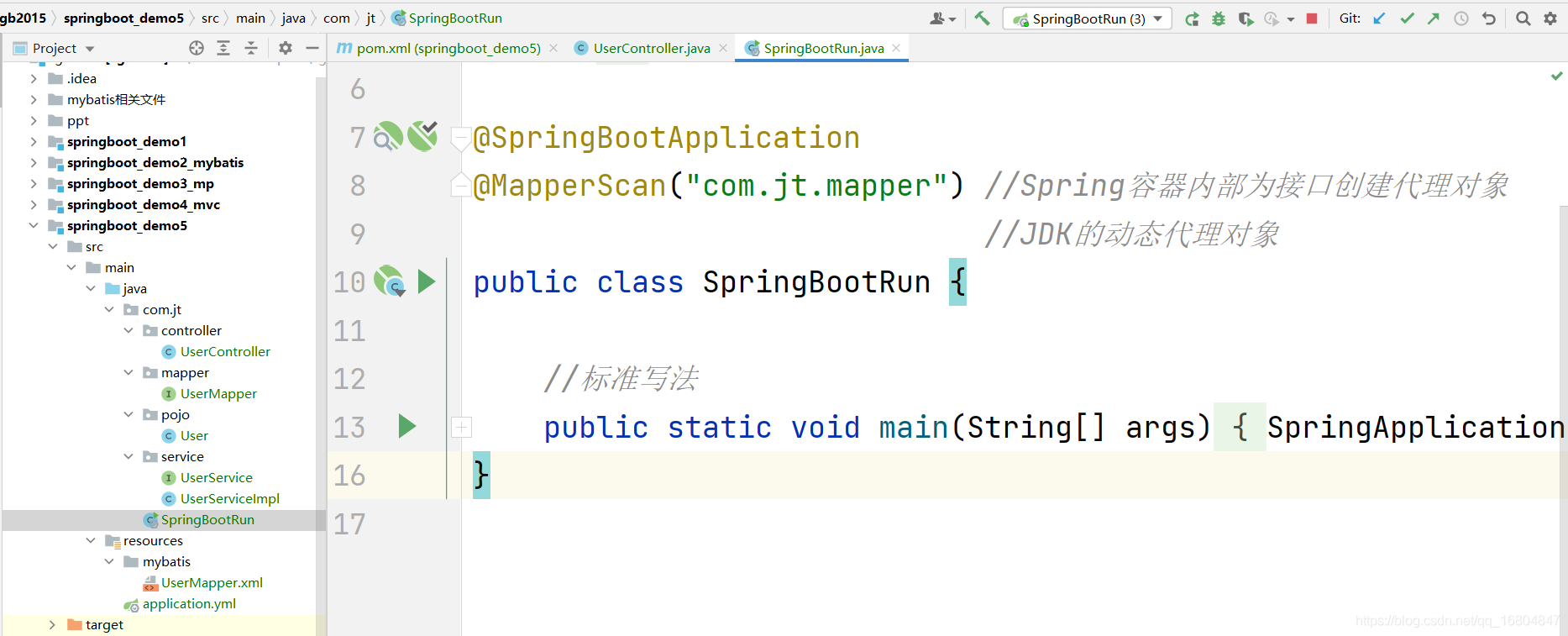Open the SpringBootRun (3) run configuration dropdown
The image size is (1568, 636).
click(1087, 18)
